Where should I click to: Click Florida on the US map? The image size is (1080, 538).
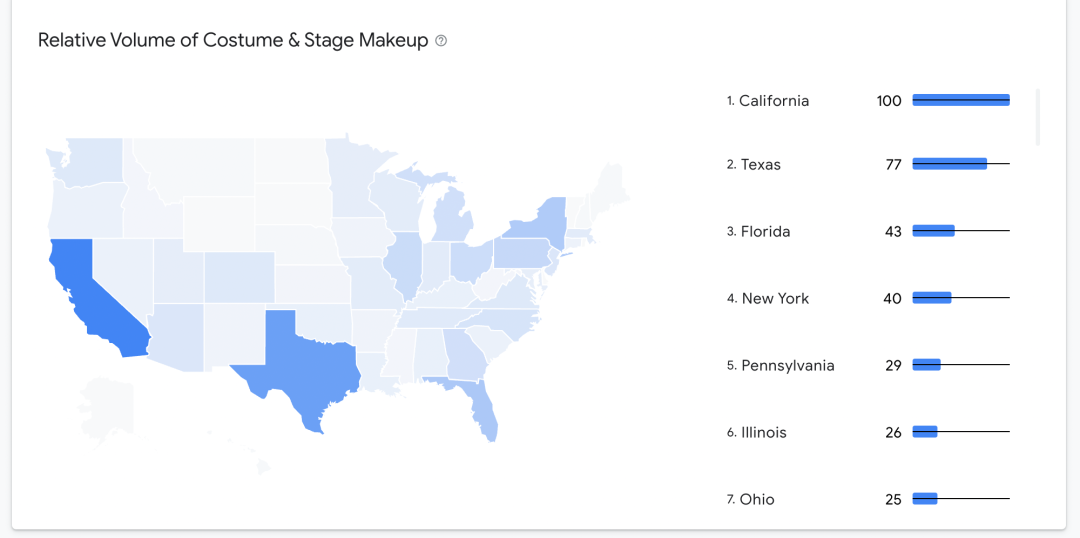click(484, 412)
